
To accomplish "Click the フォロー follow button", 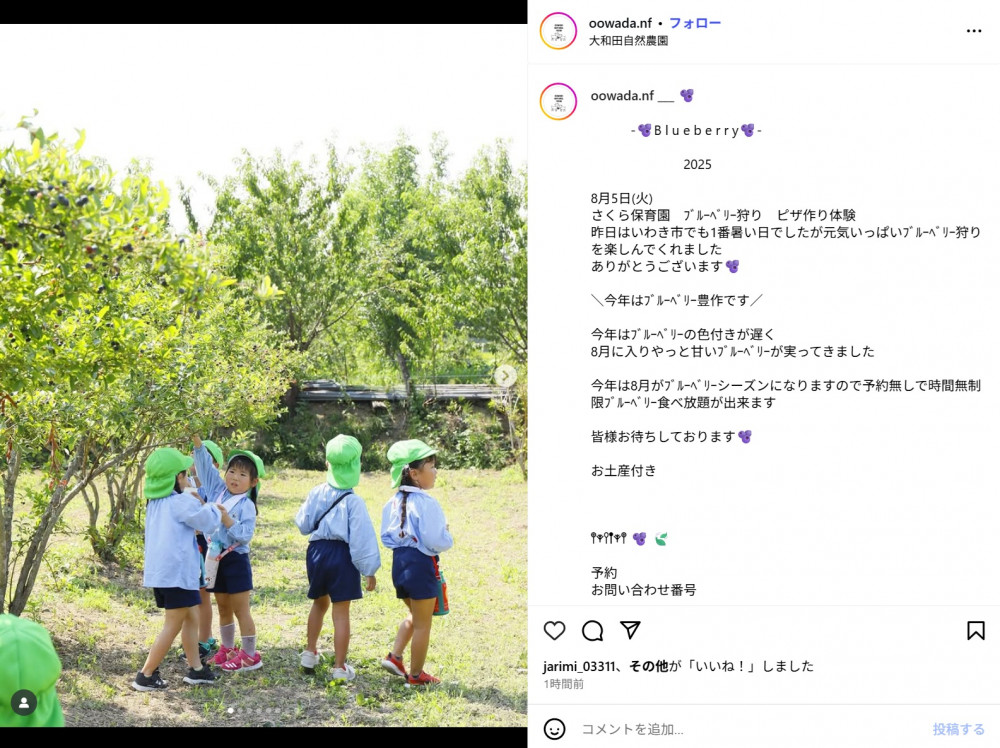I will click(695, 23).
